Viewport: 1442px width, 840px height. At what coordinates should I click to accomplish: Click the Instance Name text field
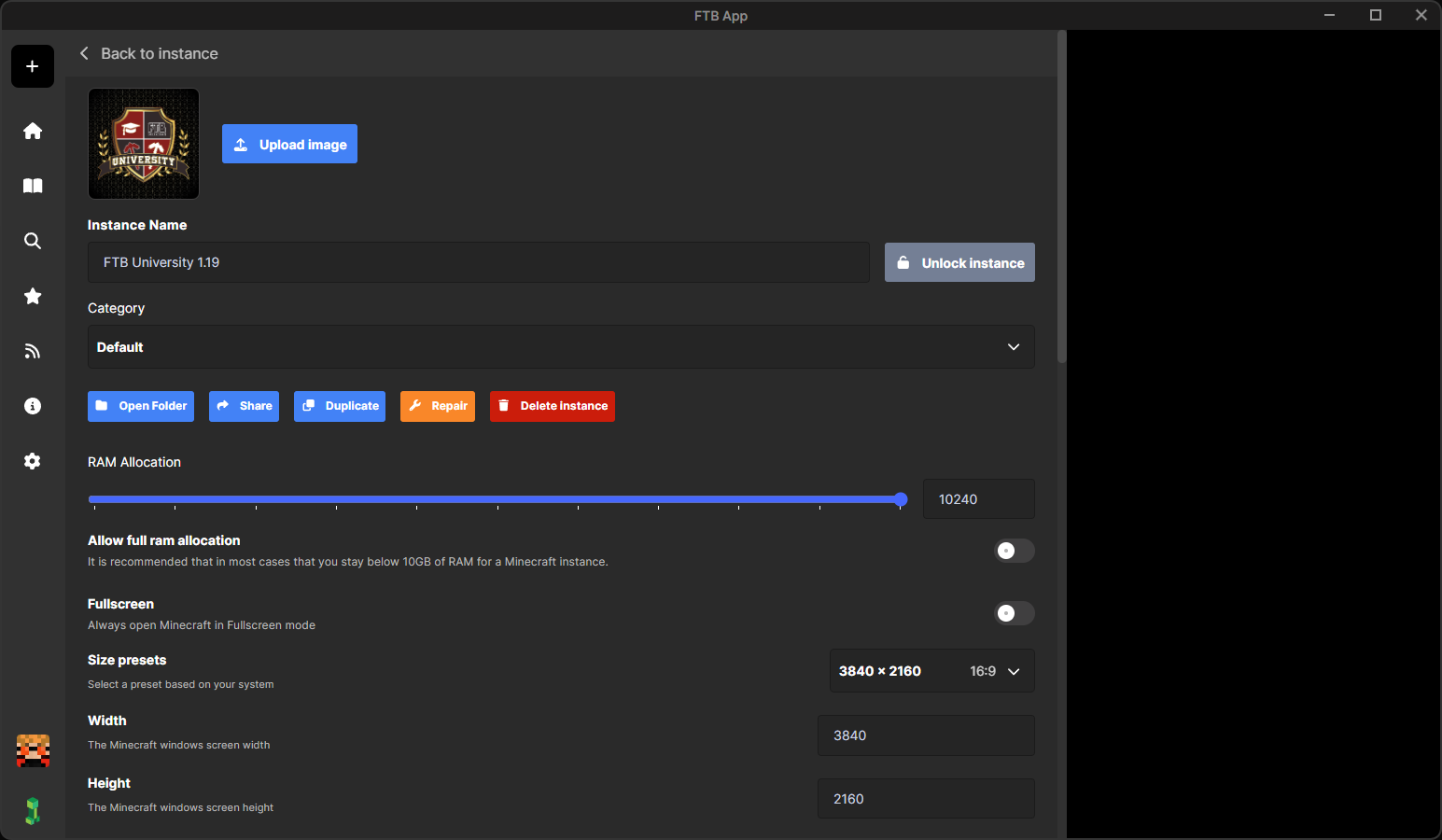point(478,262)
